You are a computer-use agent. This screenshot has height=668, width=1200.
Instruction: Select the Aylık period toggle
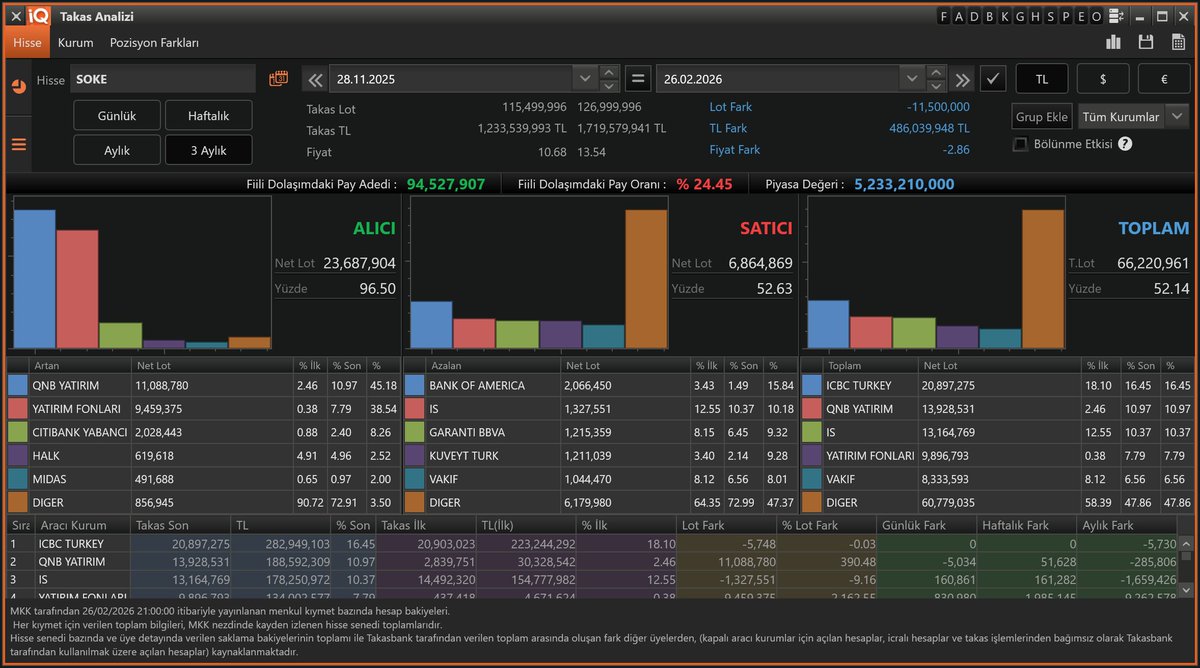tap(116, 150)
